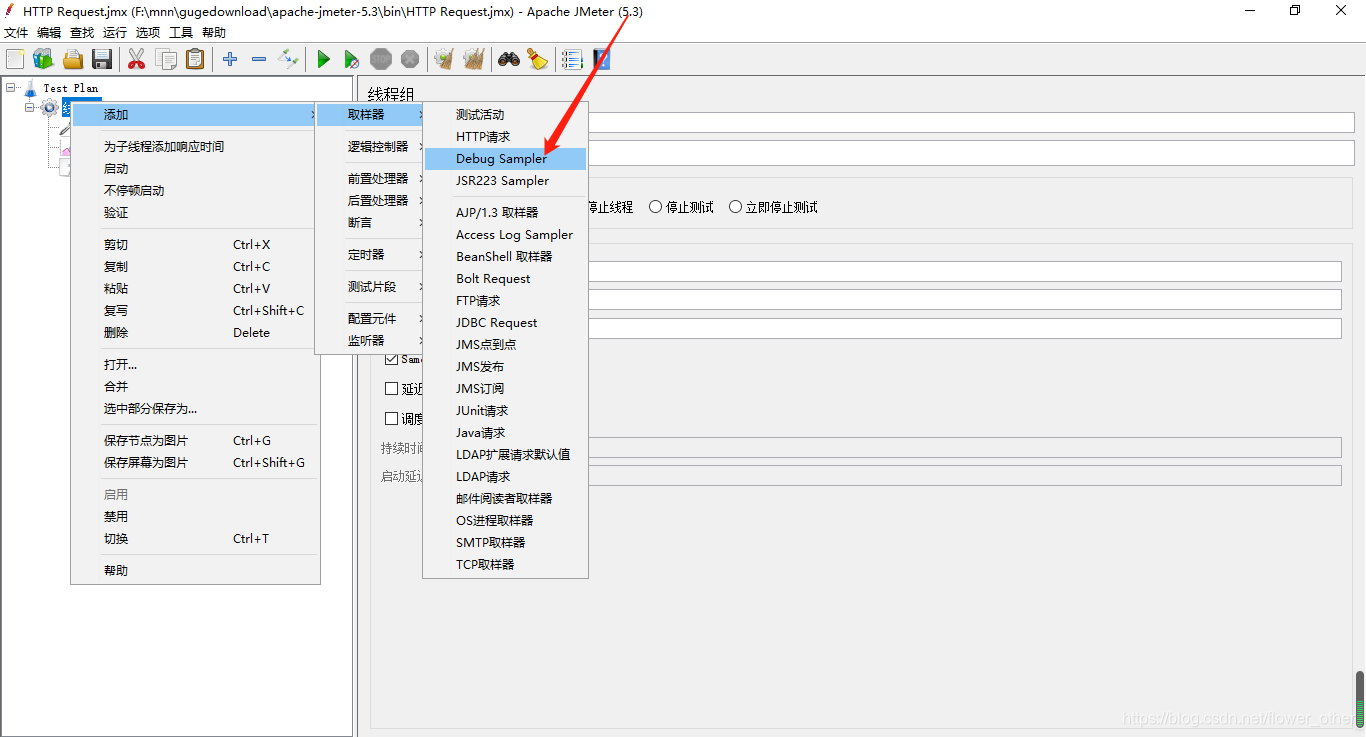The width and height of the screenshot is (1366, 737).
Task: Start the test with green play icon
Action: click(323, 59)
